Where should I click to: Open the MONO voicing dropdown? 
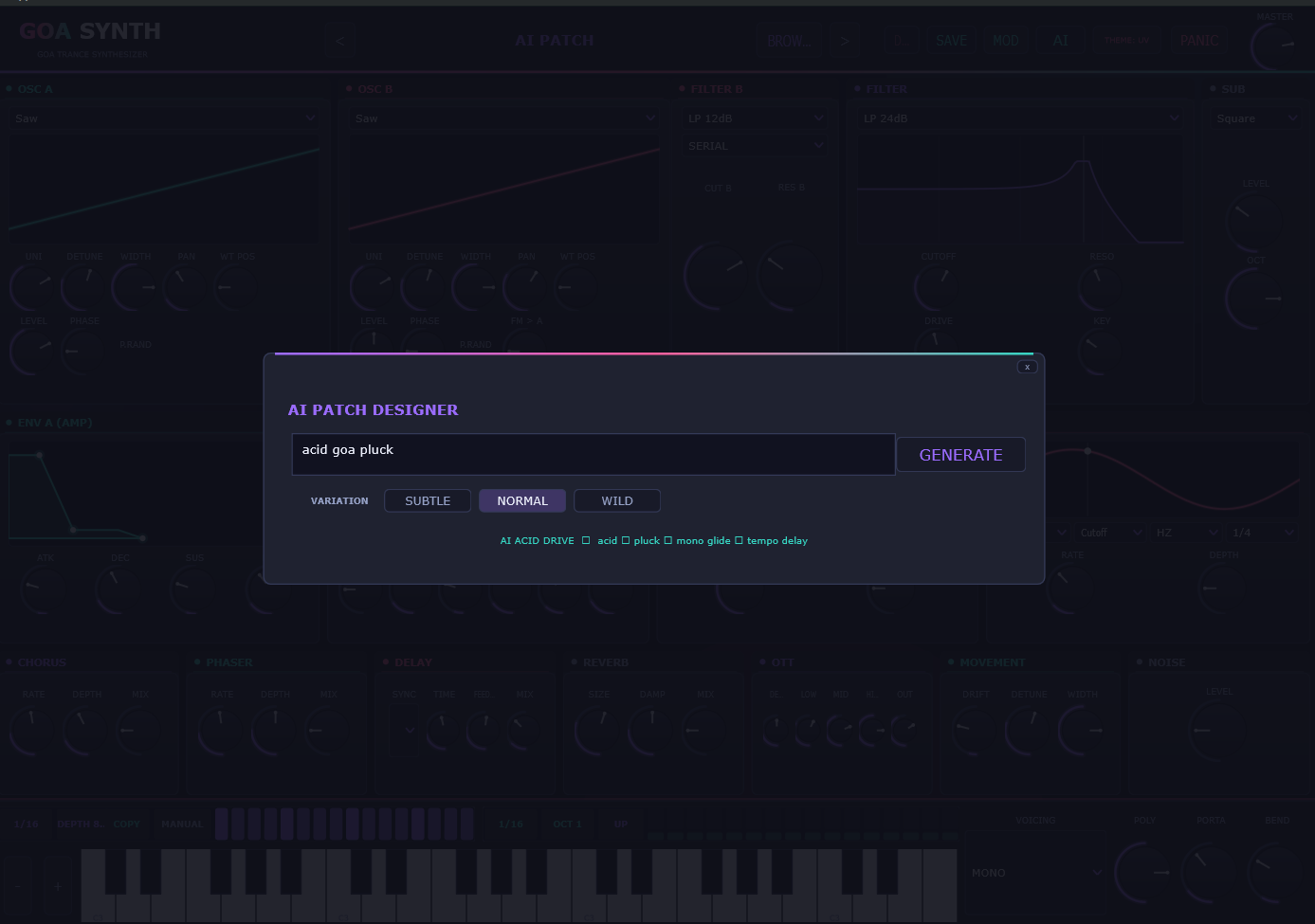pyautogui.click(x=1036, y=873)
